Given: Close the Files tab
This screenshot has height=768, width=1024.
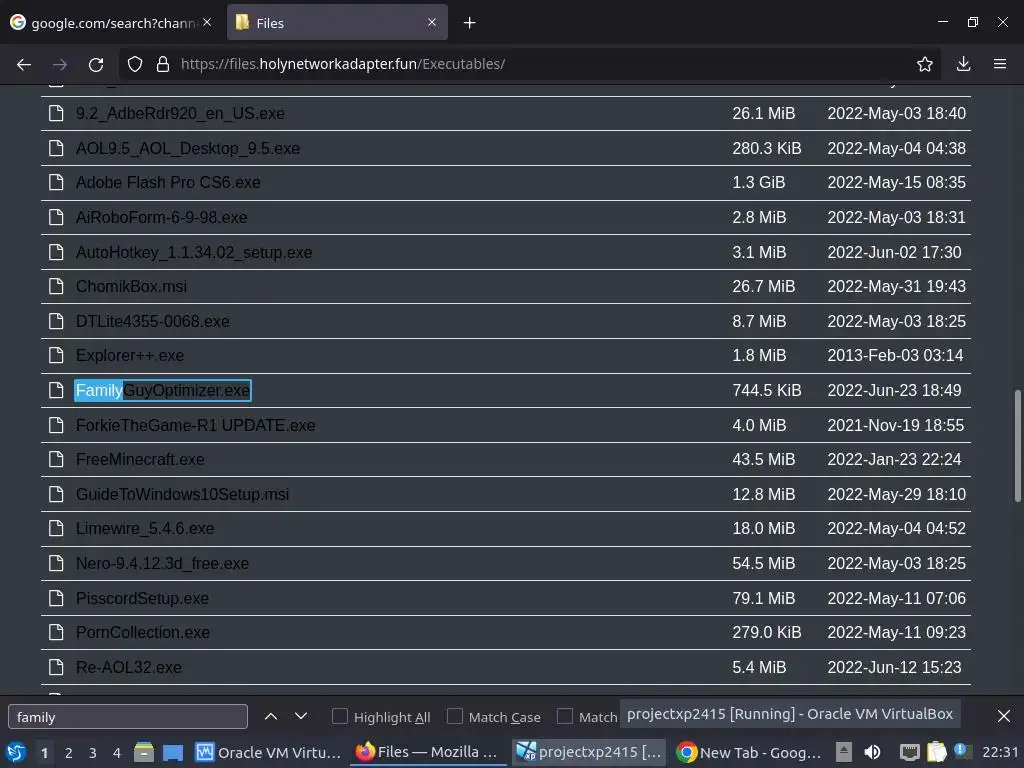Looking at the screenshot, I should coord(432,22).
